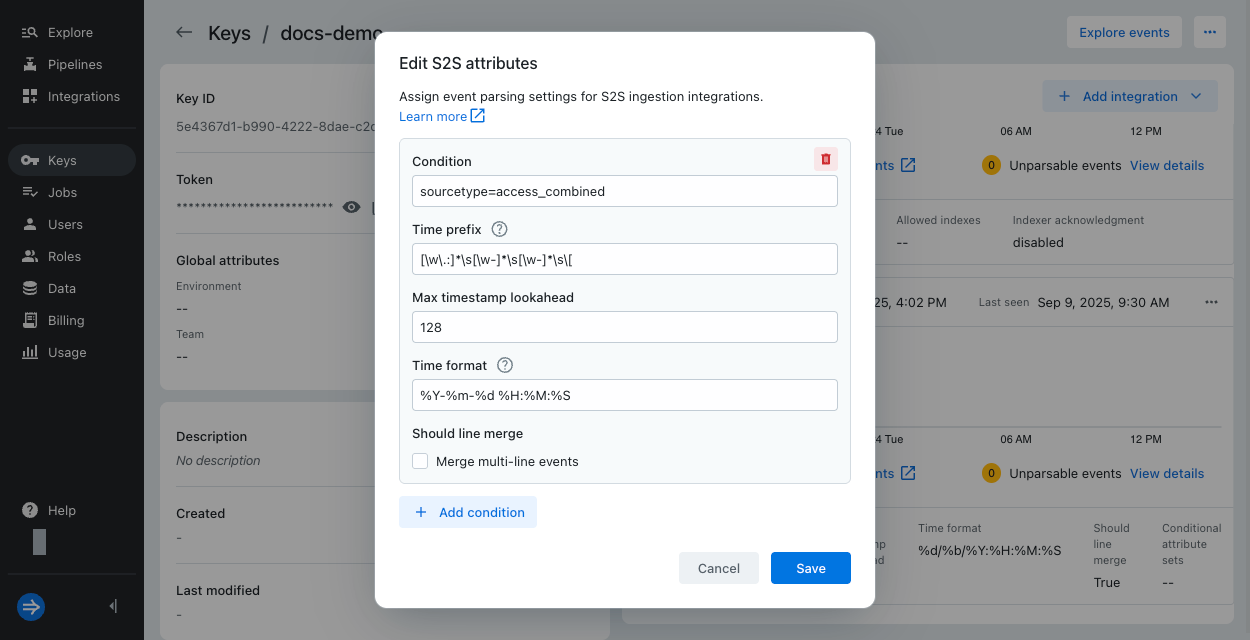
Task: Click the Time prefix help icon
Action: (499, 229)
